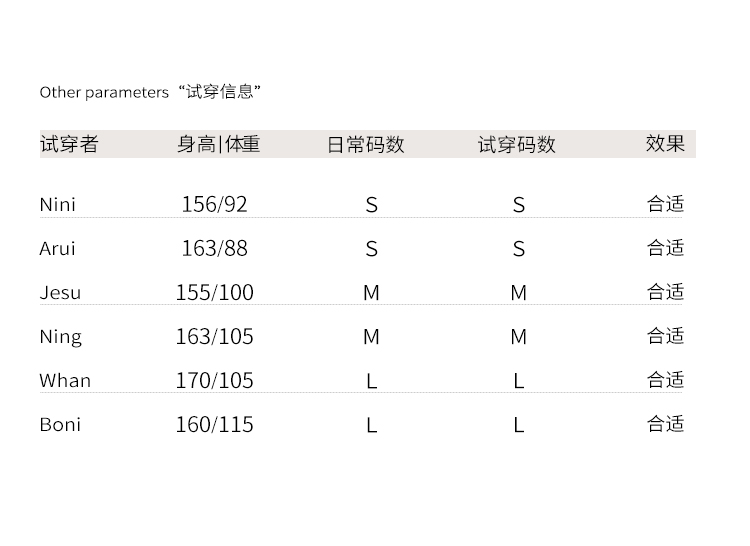
Task: Click the 合适 result in Boni's row
Action: point(665,424)
